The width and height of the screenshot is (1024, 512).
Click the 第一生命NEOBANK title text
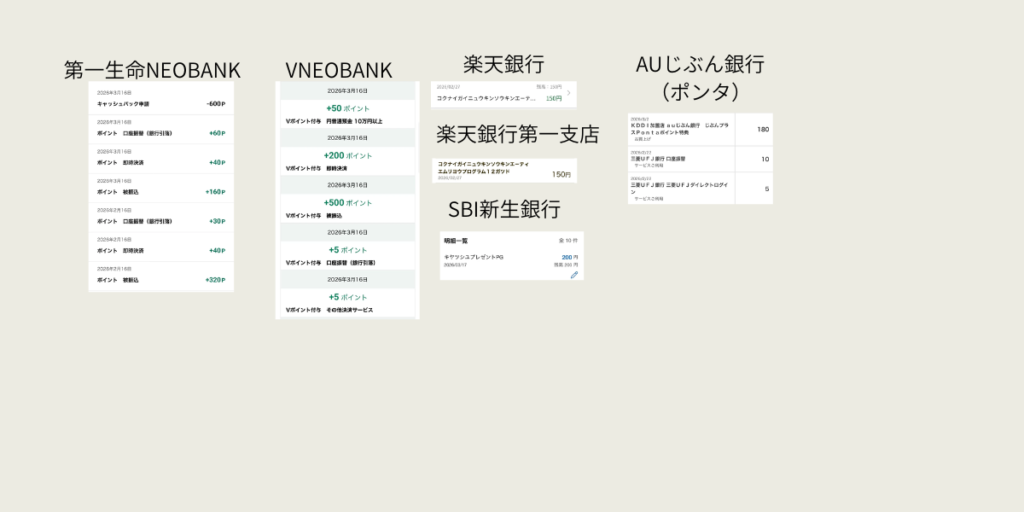[152, 70]
